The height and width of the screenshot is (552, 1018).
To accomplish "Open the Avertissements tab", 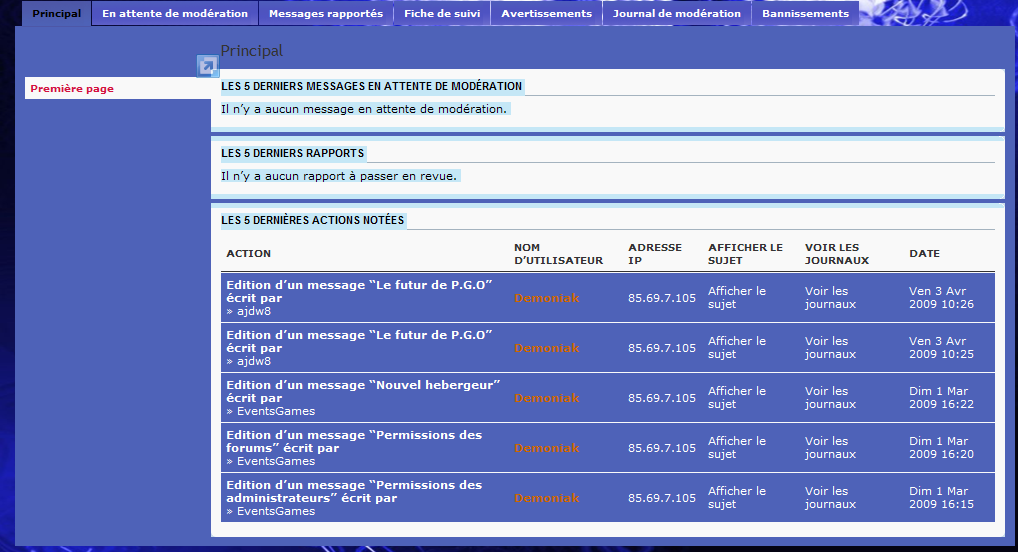I will click(546, 14).
